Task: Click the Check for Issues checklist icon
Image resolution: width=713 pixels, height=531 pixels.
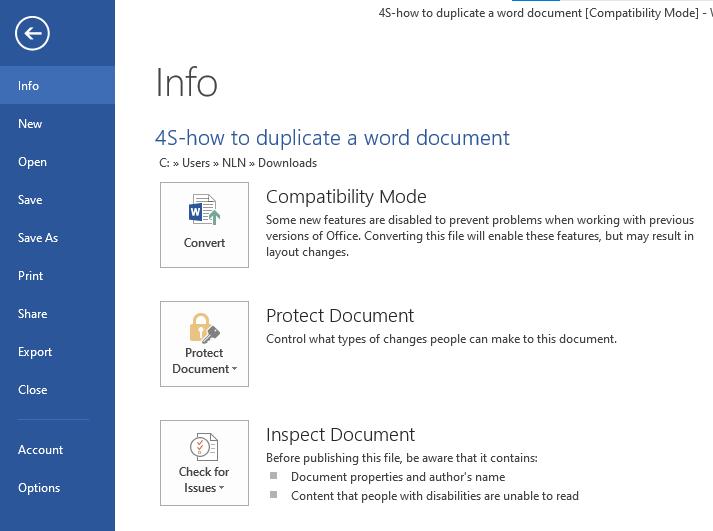Action: [204, 447]
